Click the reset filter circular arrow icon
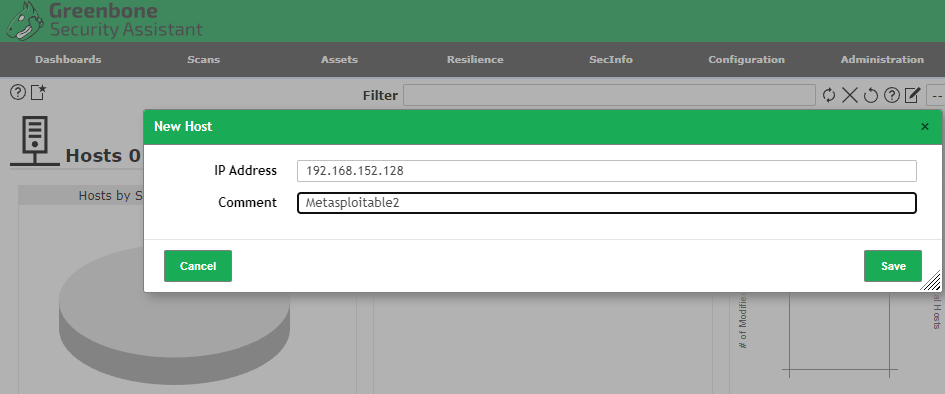The image size is (945, 394). 870,95
